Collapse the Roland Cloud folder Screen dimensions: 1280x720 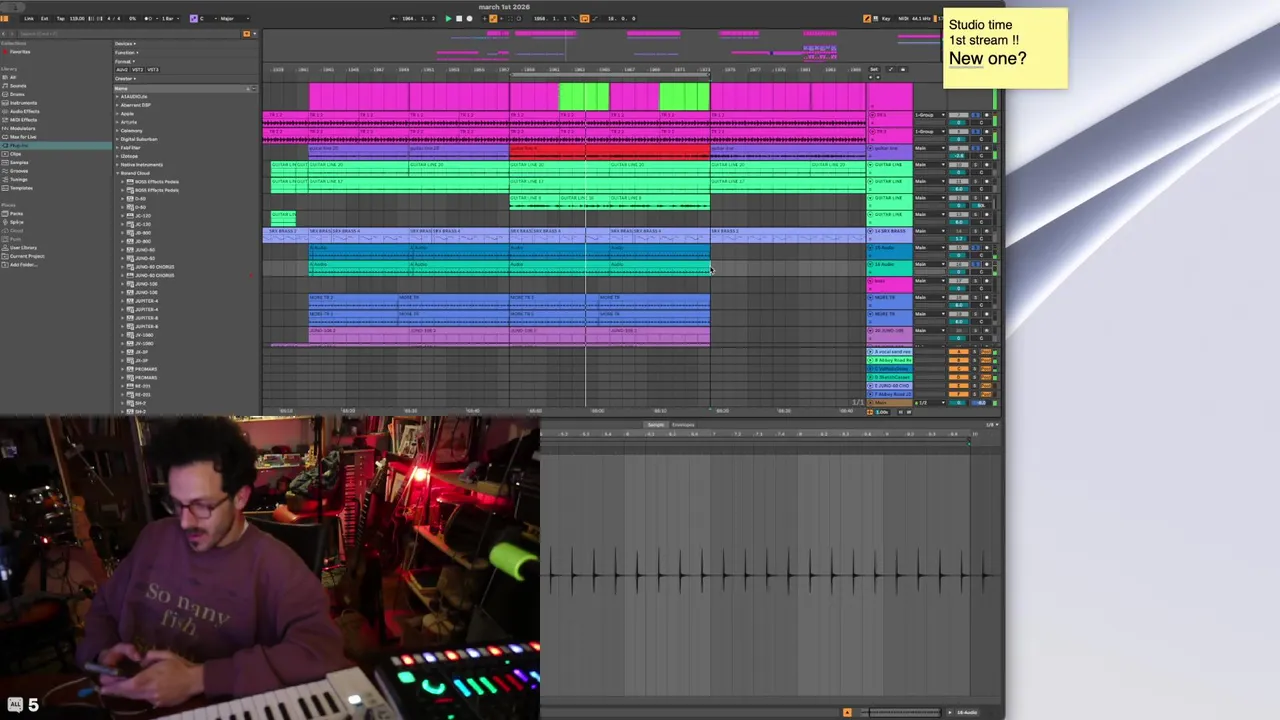pos(118,173)
